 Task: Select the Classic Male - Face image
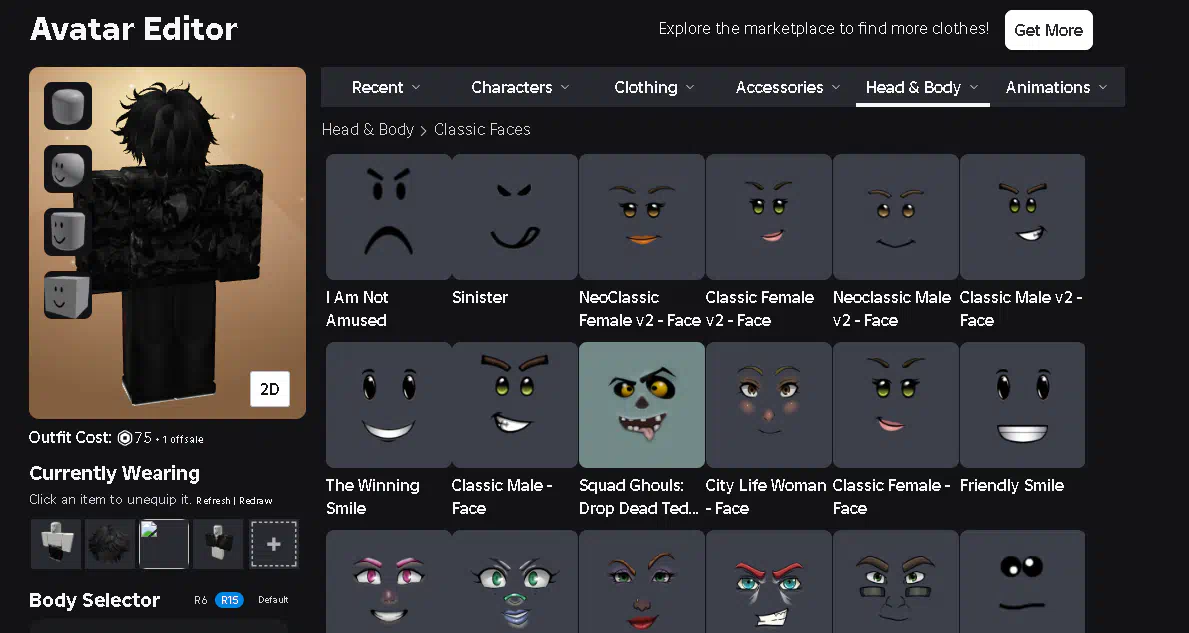516,405
